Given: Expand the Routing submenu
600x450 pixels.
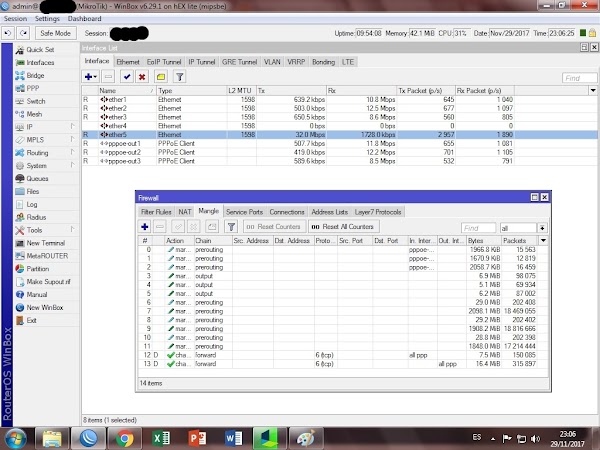Looking at the screenshot, I should (x=45, y=153).
